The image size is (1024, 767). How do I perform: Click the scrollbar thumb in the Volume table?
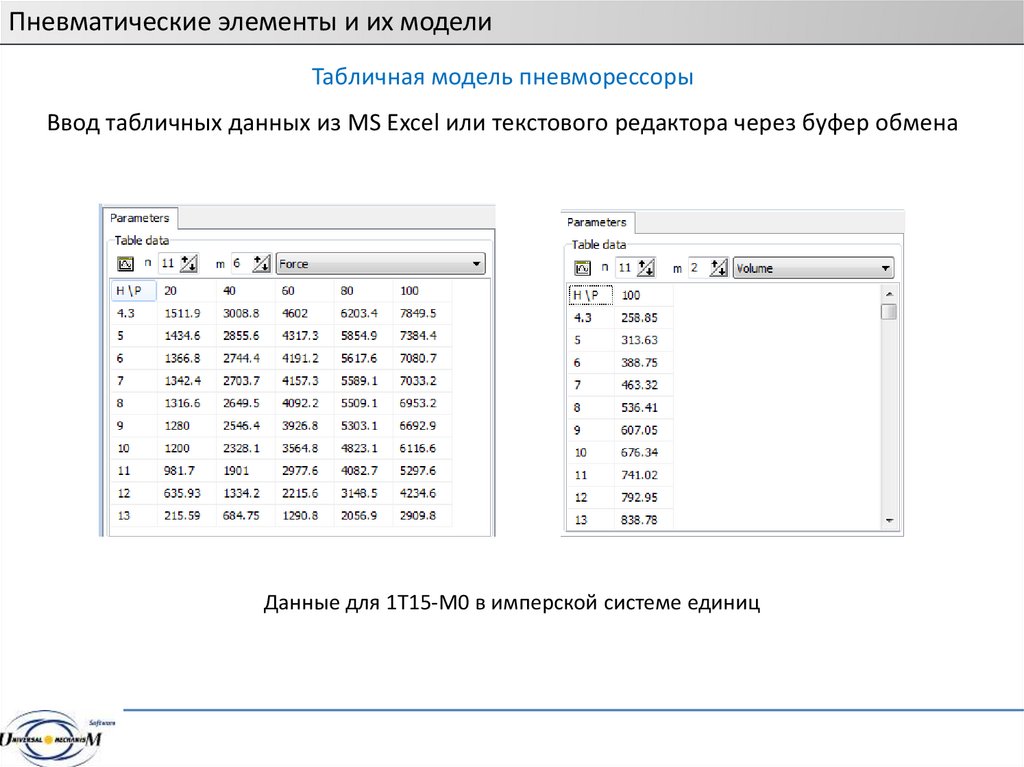click(x=888, y=311)
